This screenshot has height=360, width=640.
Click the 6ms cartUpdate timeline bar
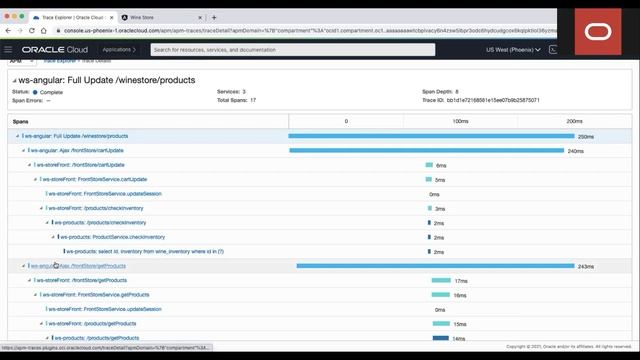[x=429, y=165]
